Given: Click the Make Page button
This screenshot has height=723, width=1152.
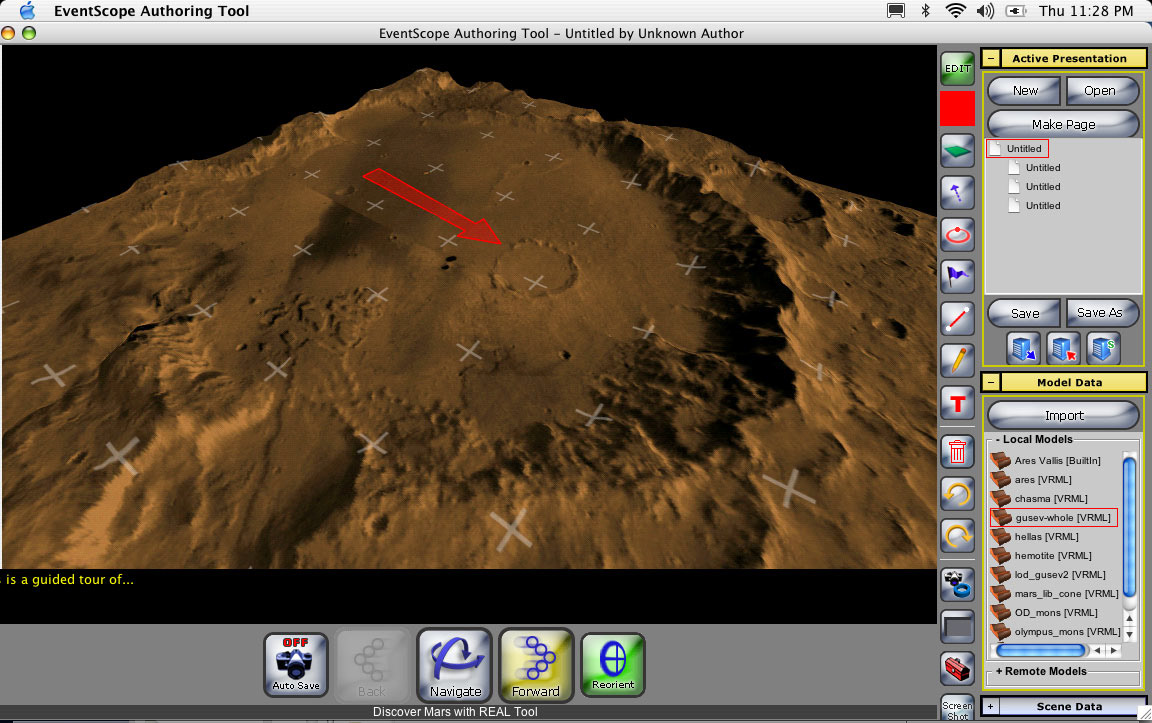Looking at the screenshot, I should click(1064, 124).
